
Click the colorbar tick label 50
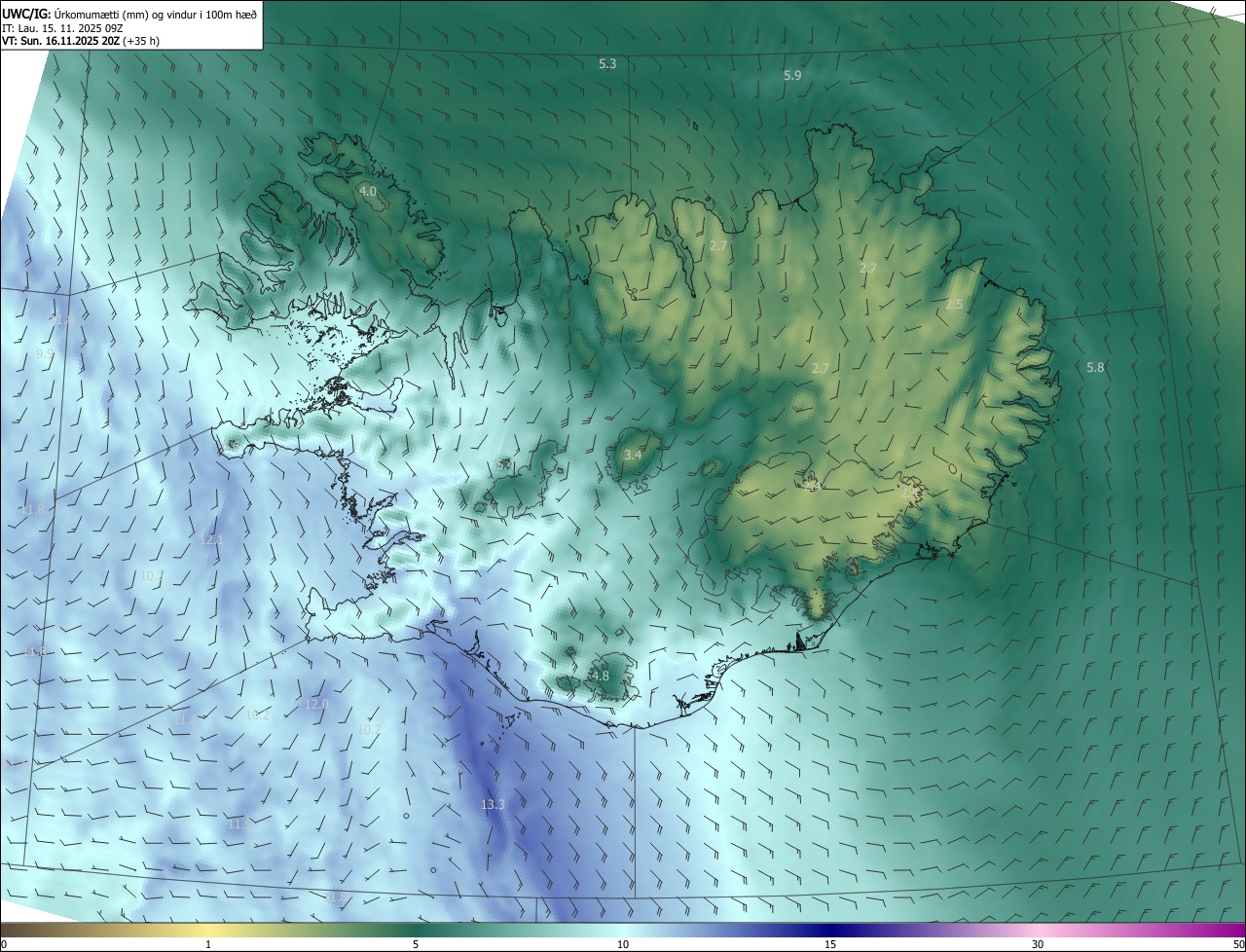[x=1238, y=944]
